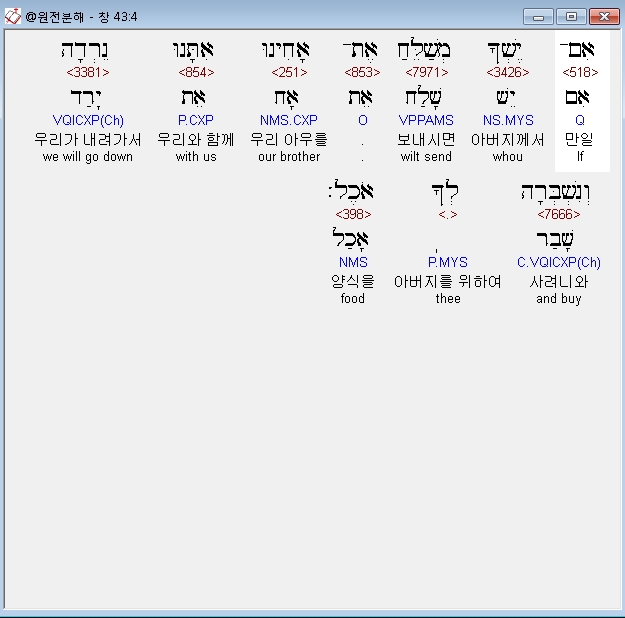Click Strong's number <7666>
625x618 pixels.
(x=559, y=214)
